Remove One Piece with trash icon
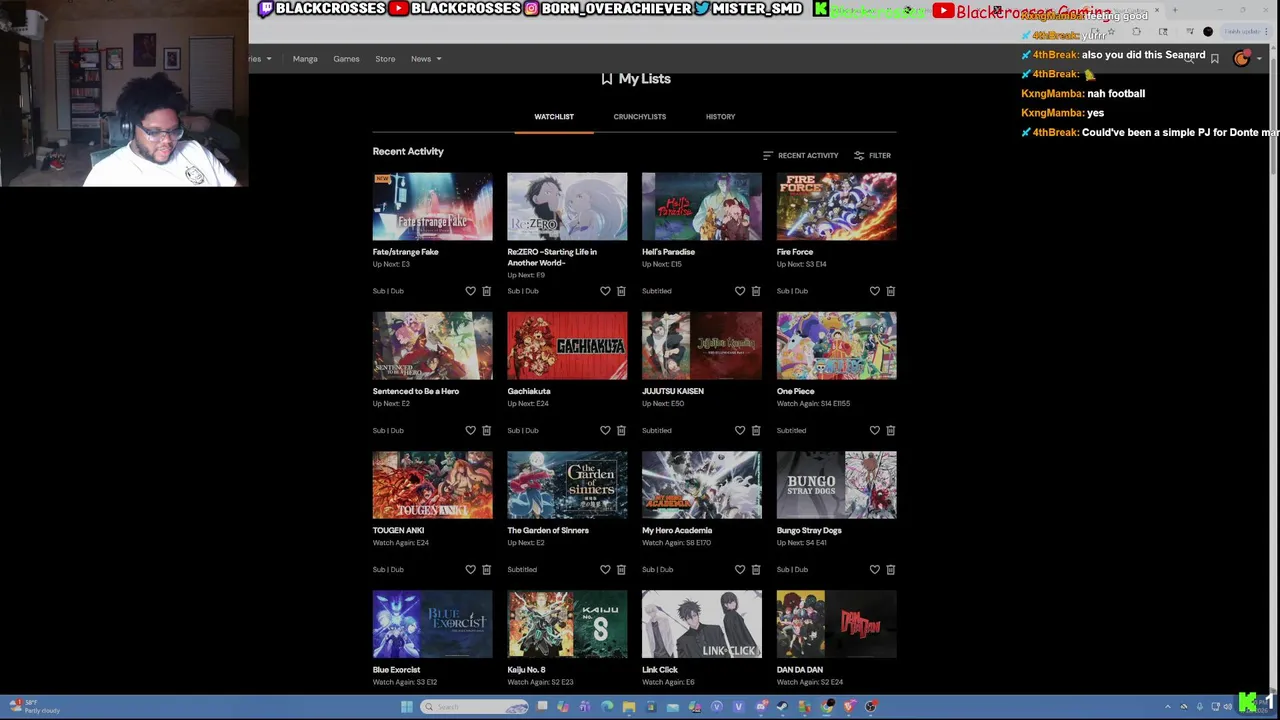This screenshot has height=720, width=1280. pos(891,430)
